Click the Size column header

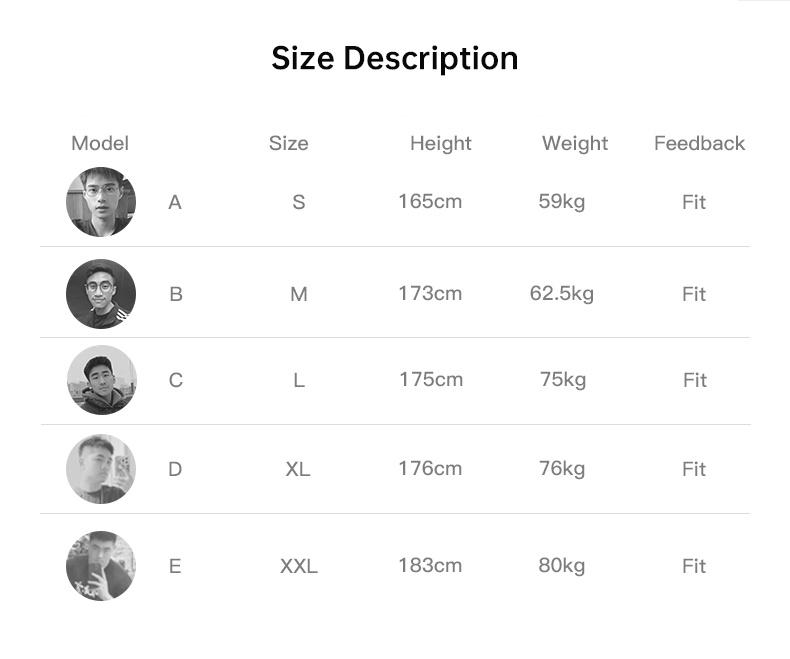click(x=289, y=143)
